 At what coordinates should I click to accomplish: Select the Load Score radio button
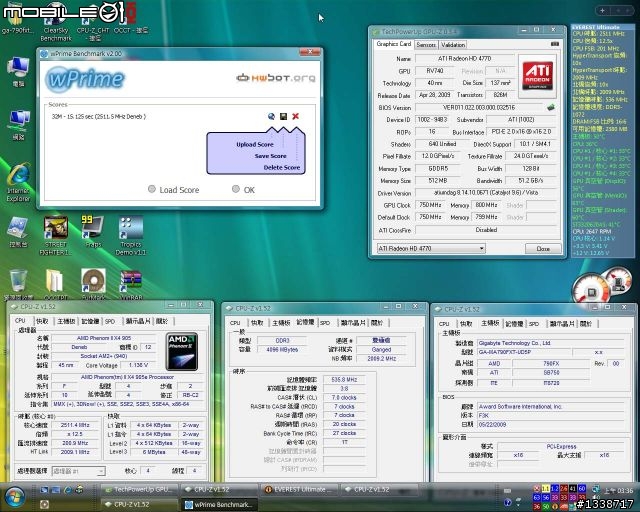[152, 189]
